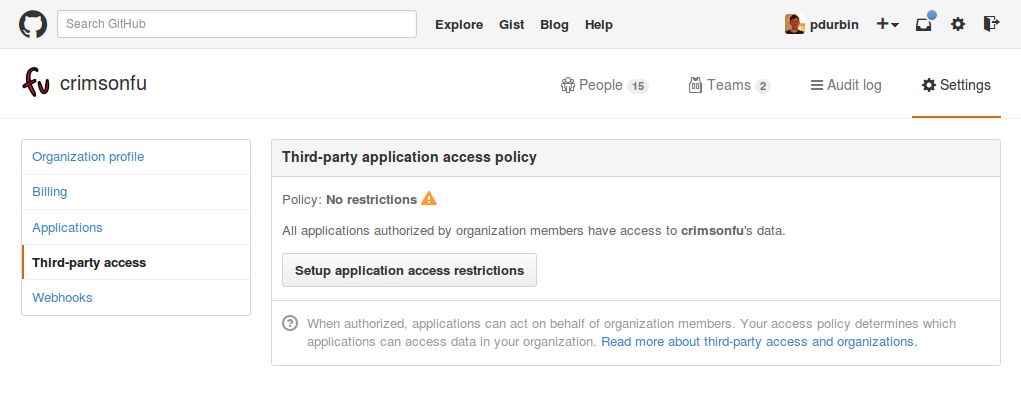Open Help in the top bar
The image size is (1021, 420).
598,25
